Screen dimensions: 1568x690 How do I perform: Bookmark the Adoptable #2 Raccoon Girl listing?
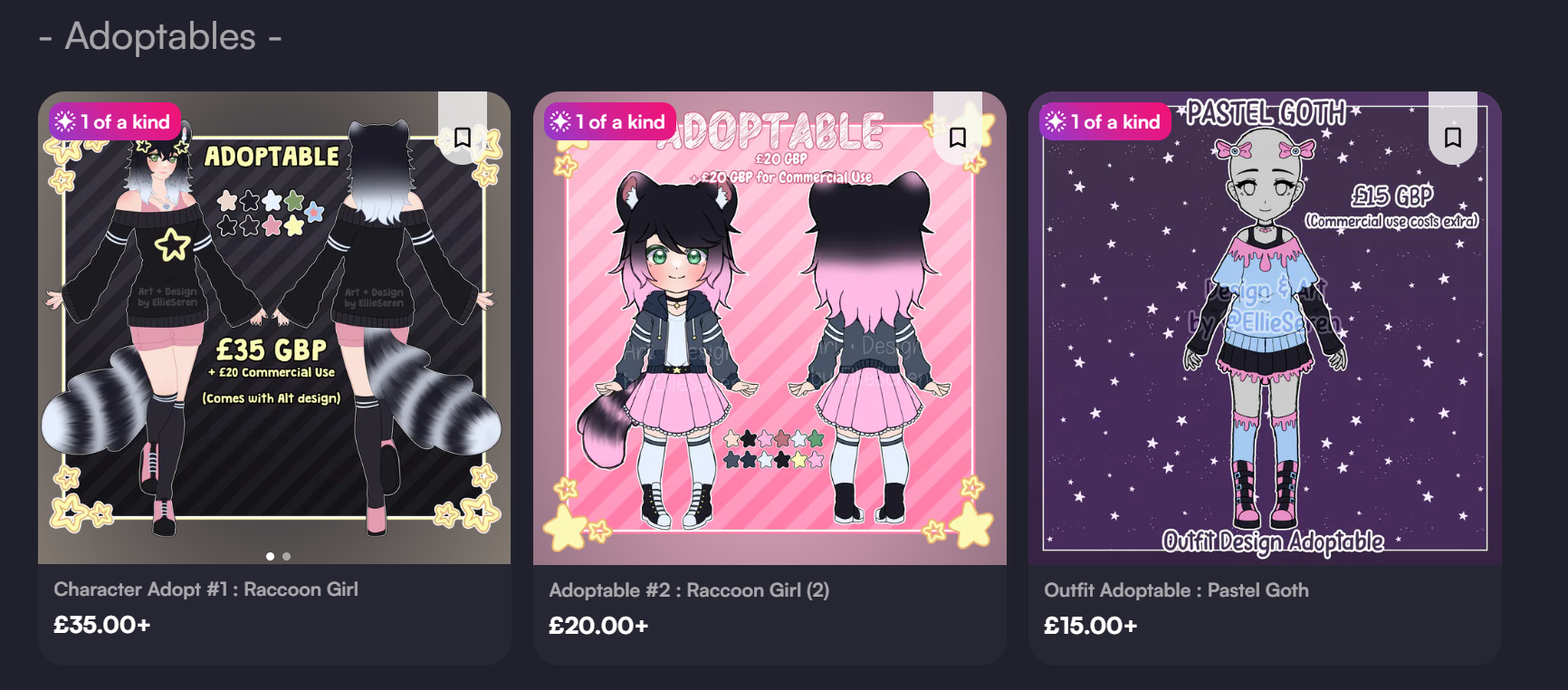click(958, 137)
